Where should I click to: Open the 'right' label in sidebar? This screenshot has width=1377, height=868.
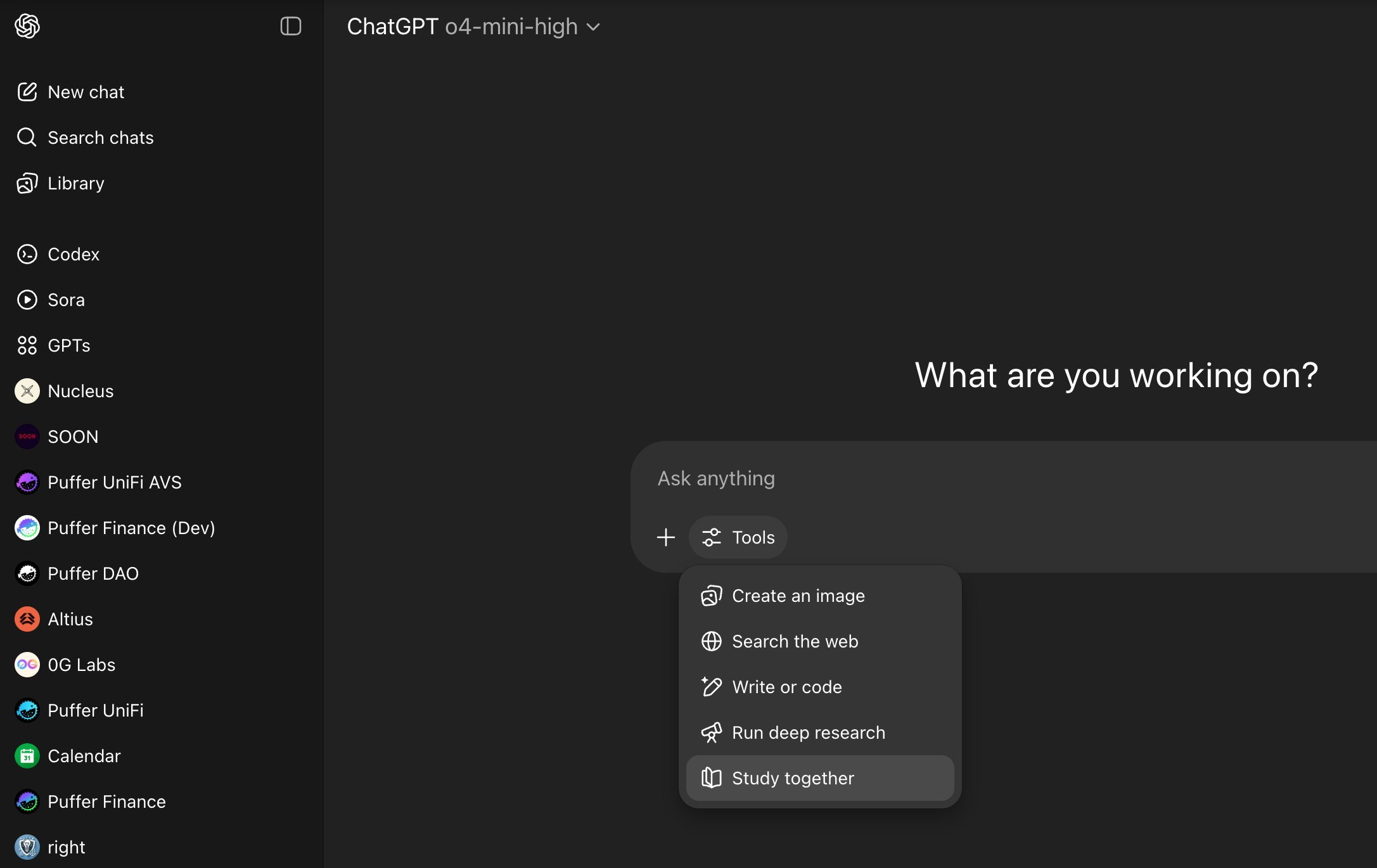tap(67, 847)
